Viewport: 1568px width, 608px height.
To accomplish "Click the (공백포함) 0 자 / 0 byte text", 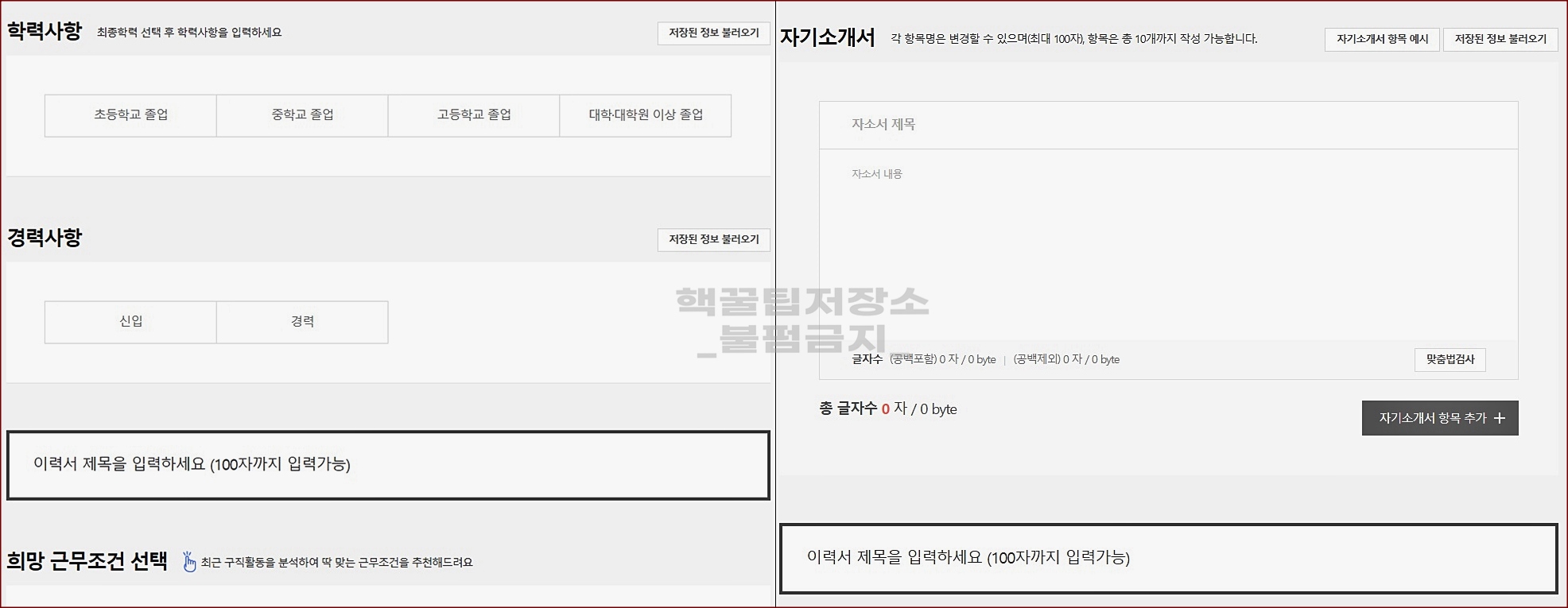I will tap(942, 359).
